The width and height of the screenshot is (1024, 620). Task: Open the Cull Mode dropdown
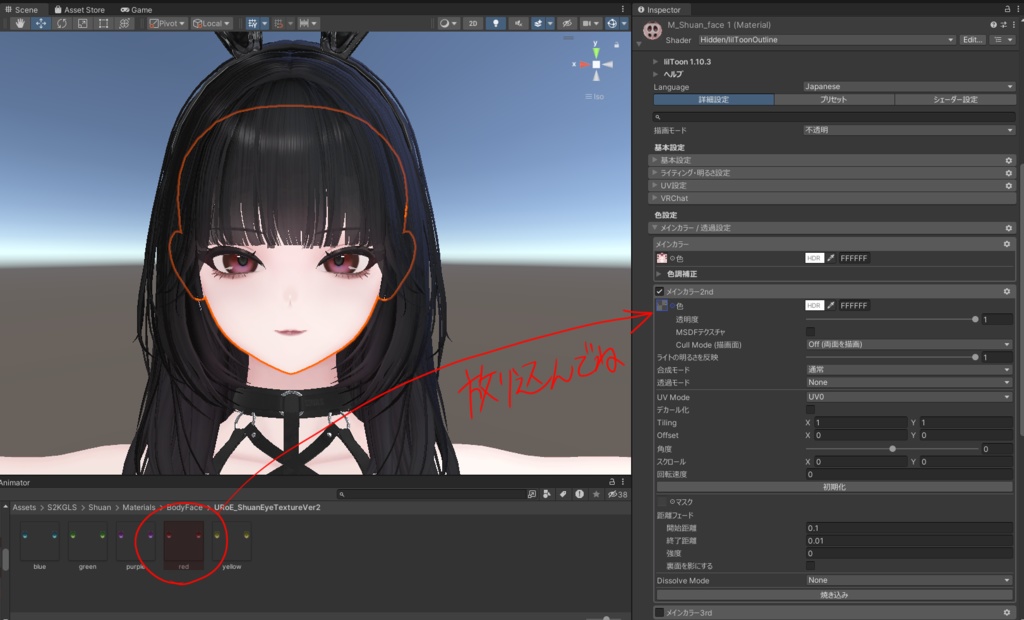[908, 345]
